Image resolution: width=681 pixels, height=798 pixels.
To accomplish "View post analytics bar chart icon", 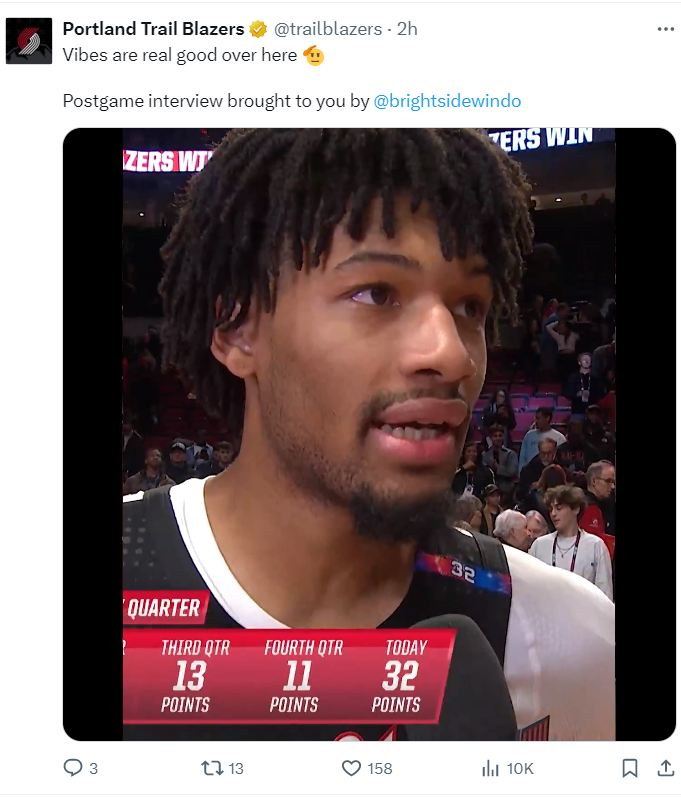I will [x=490, y=768].
